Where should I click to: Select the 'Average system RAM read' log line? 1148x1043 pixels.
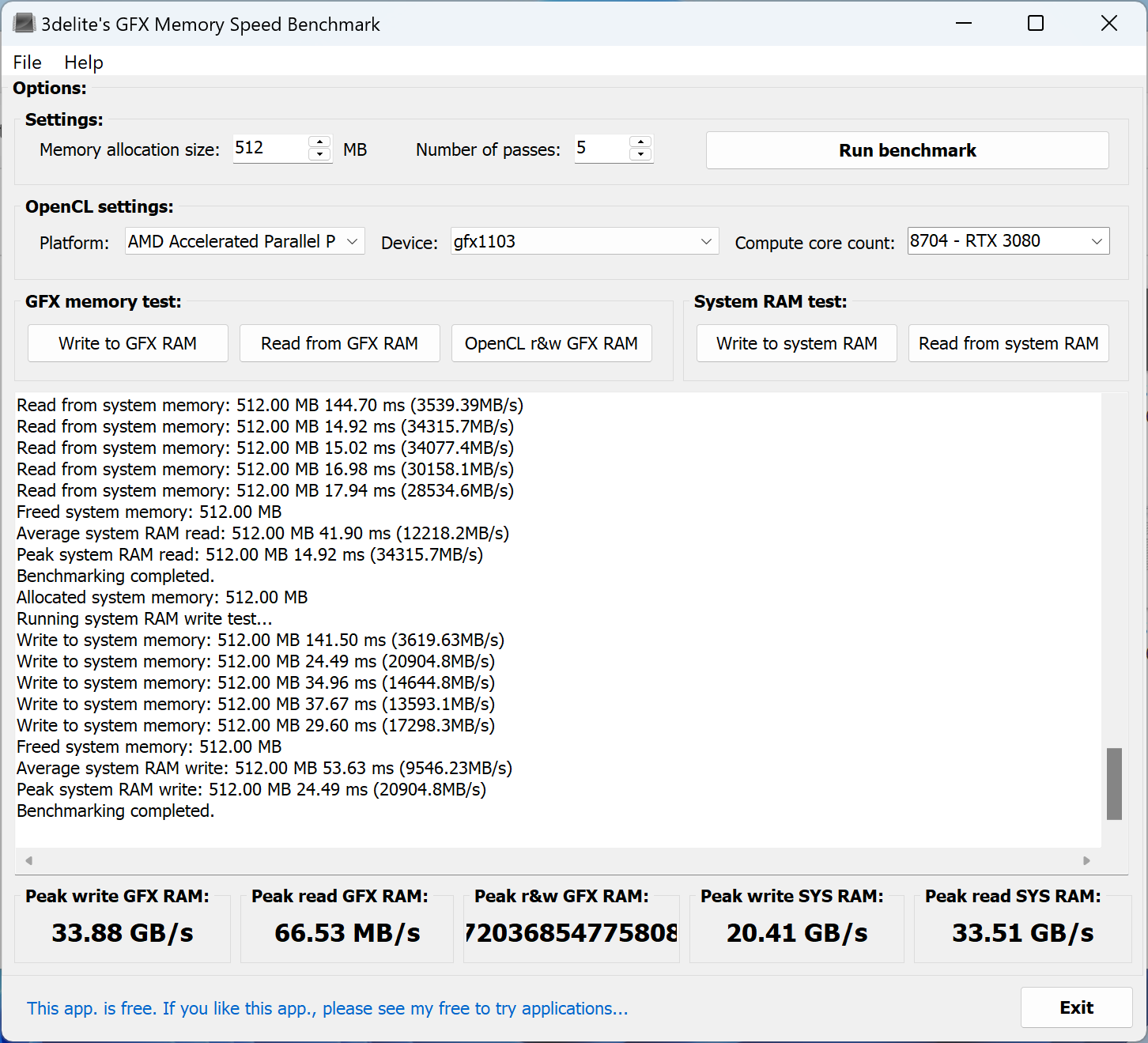262,533
